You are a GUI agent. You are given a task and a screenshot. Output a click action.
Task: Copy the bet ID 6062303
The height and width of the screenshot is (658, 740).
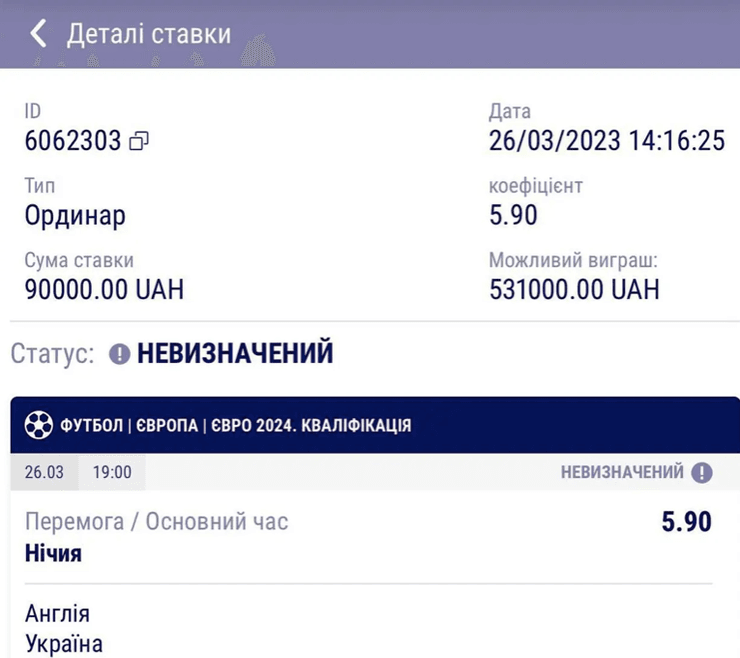[x=139, y=142]
